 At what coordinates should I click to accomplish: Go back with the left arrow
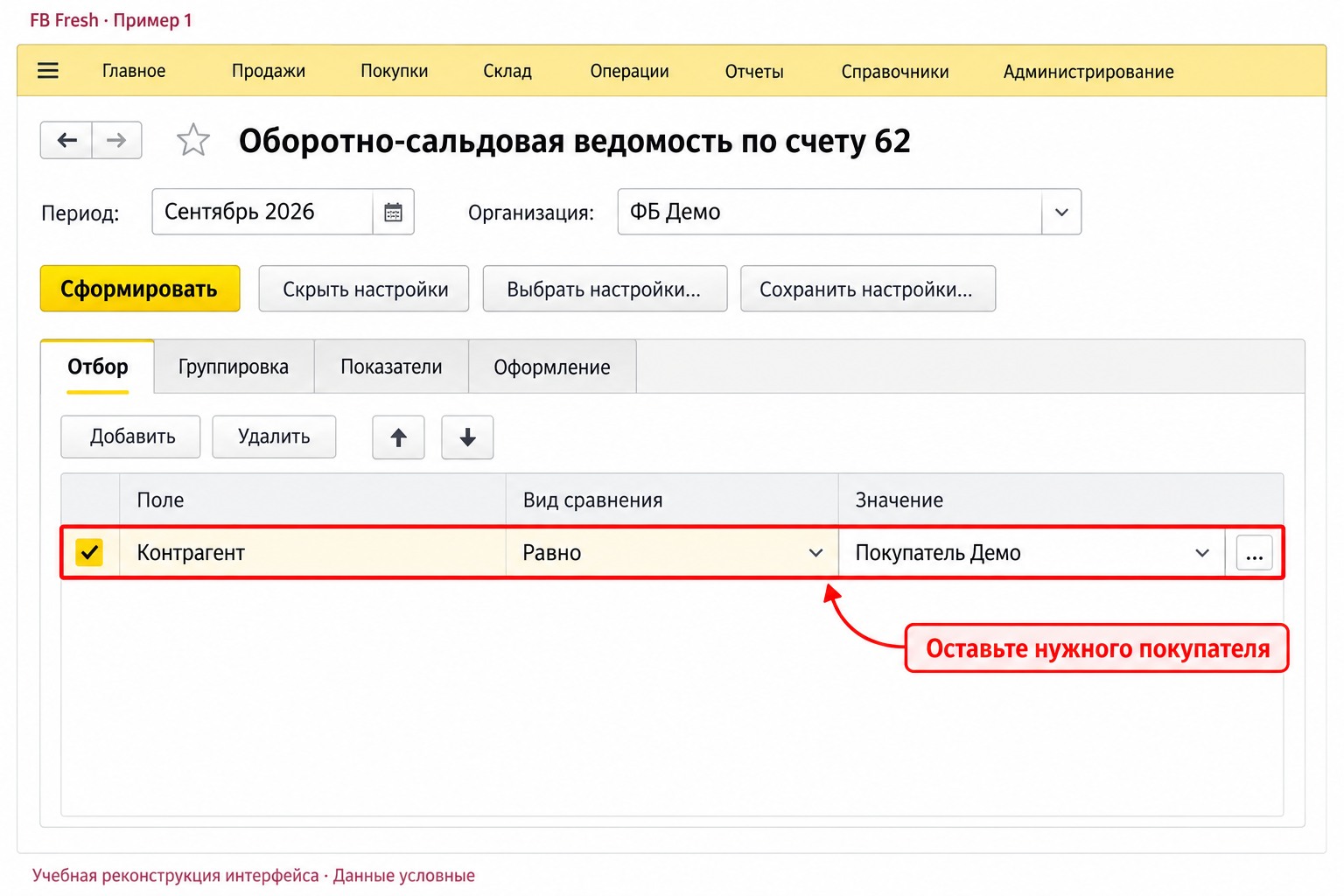(x=66, y=140)
